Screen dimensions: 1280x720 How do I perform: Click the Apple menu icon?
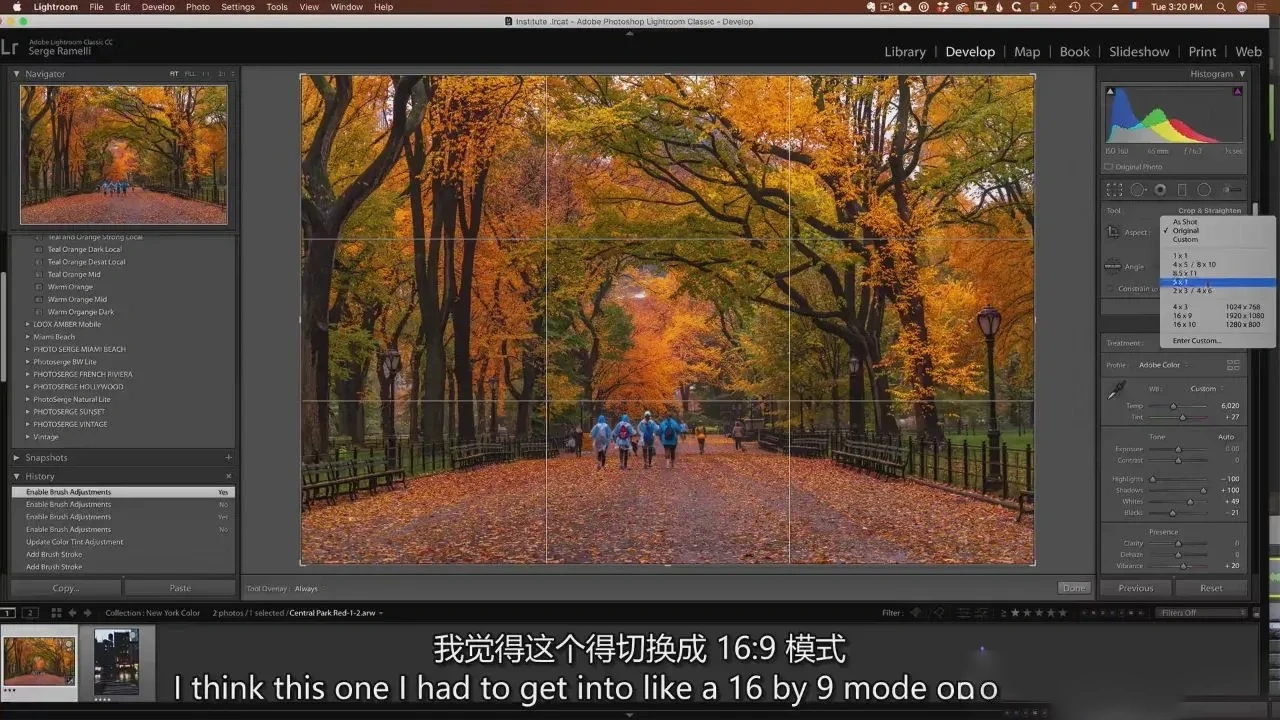coord(16,7)
